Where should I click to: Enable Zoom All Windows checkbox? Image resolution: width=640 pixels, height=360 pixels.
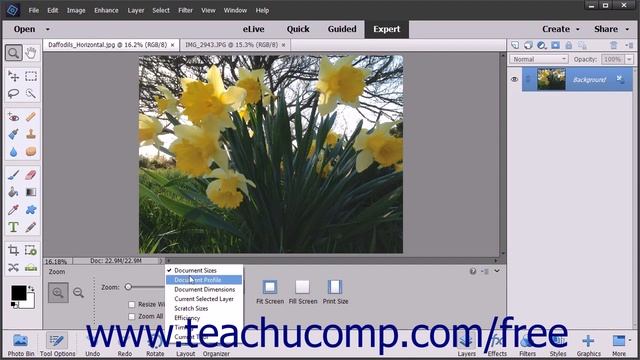[131, 316]
